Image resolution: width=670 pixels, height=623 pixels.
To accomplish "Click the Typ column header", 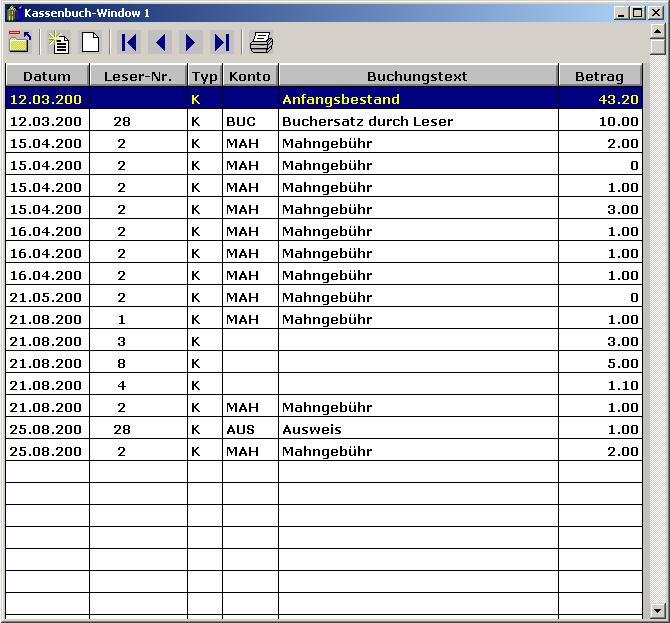I will [x=205, y=76].
